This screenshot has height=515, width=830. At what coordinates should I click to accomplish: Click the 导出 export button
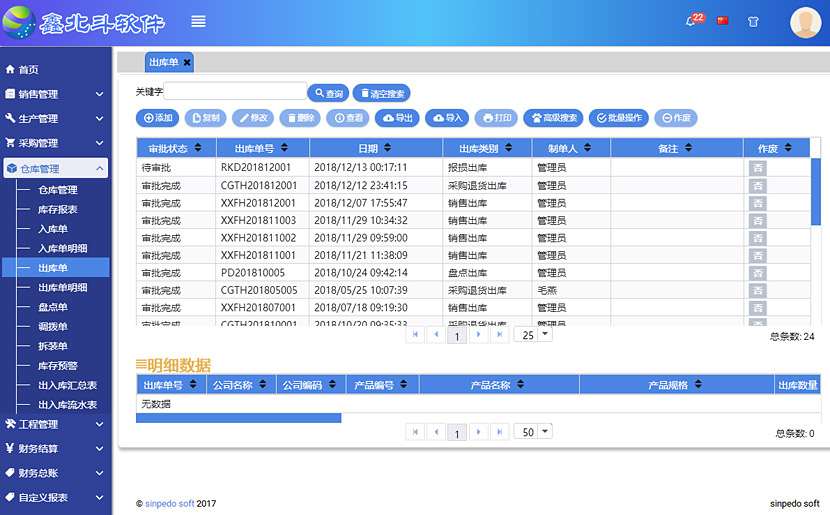[397, 118]
